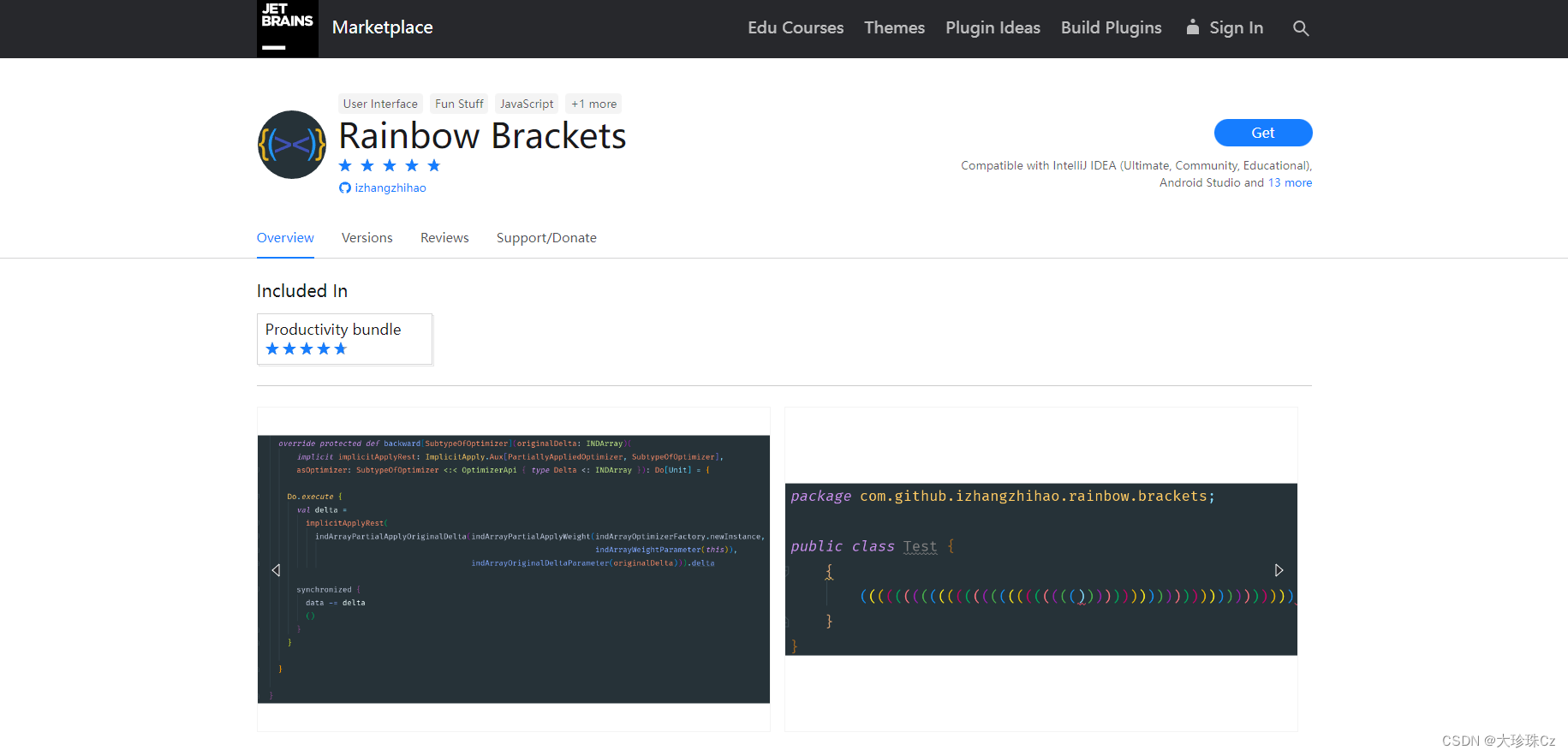
Task: Click the Rainbow Brackets plugin logo
Action: click(x=292, y=145)
